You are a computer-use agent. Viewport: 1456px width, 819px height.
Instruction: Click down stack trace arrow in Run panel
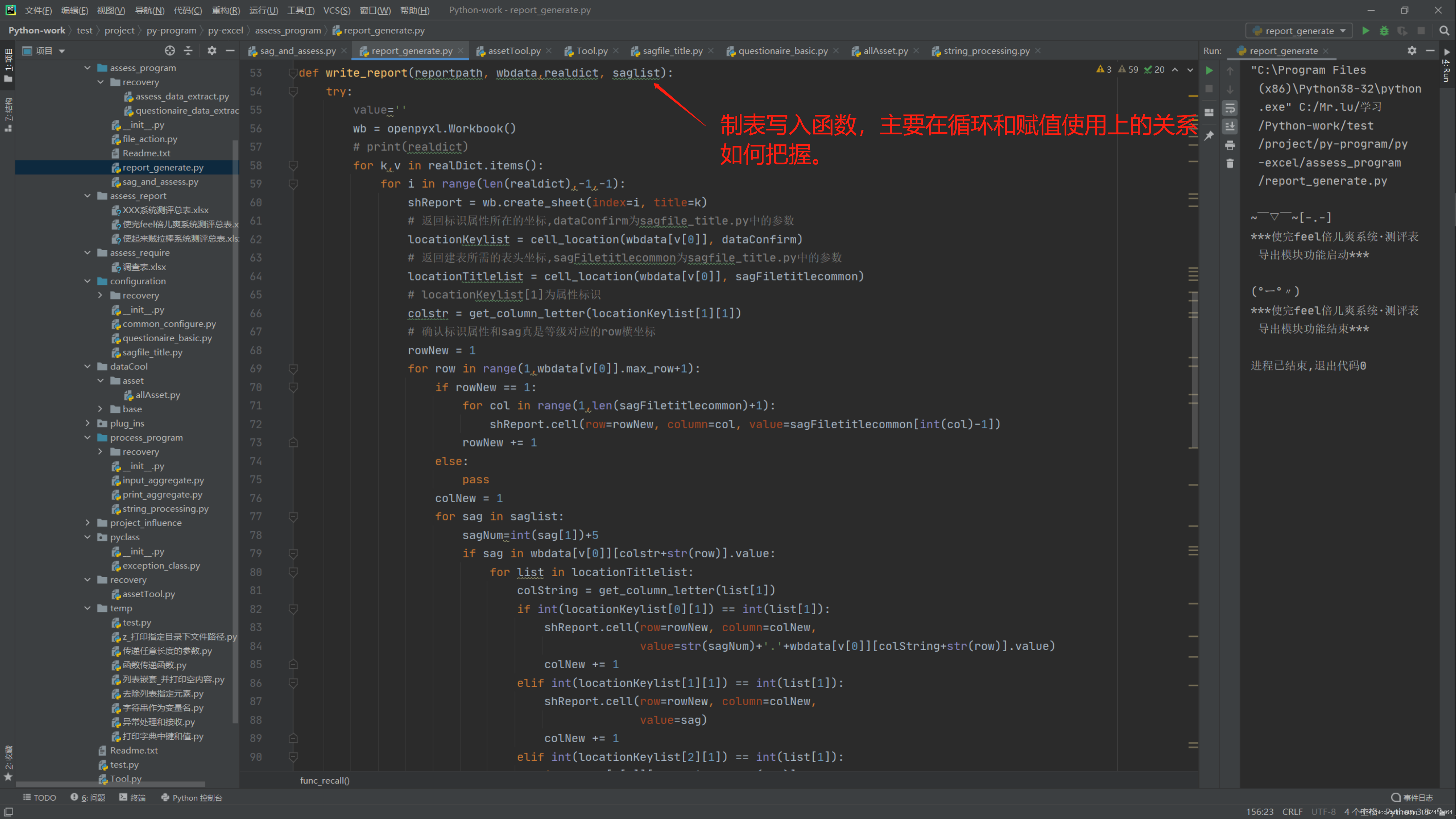tap(1230, 89)
